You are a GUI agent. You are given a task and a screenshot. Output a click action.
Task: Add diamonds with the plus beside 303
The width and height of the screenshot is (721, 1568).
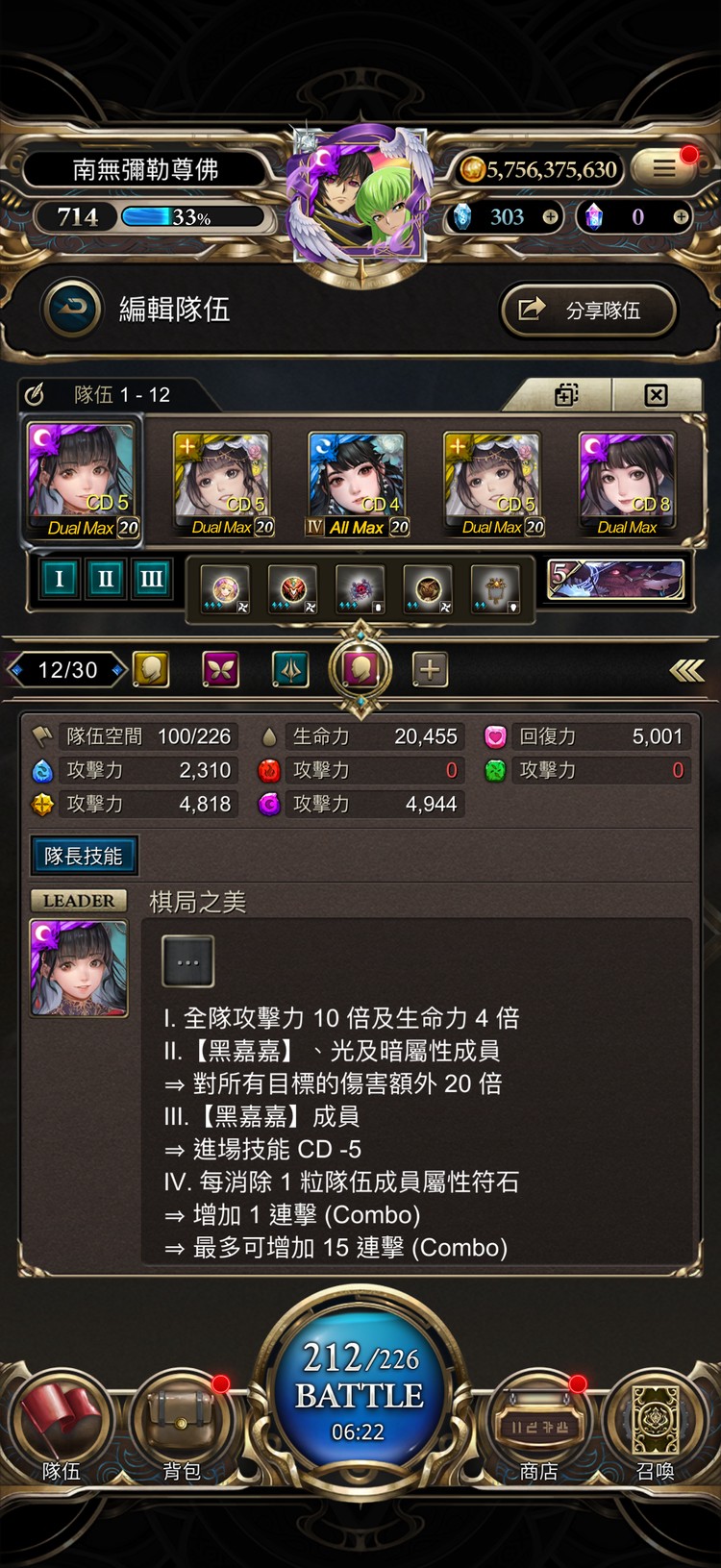click(550, 217)
